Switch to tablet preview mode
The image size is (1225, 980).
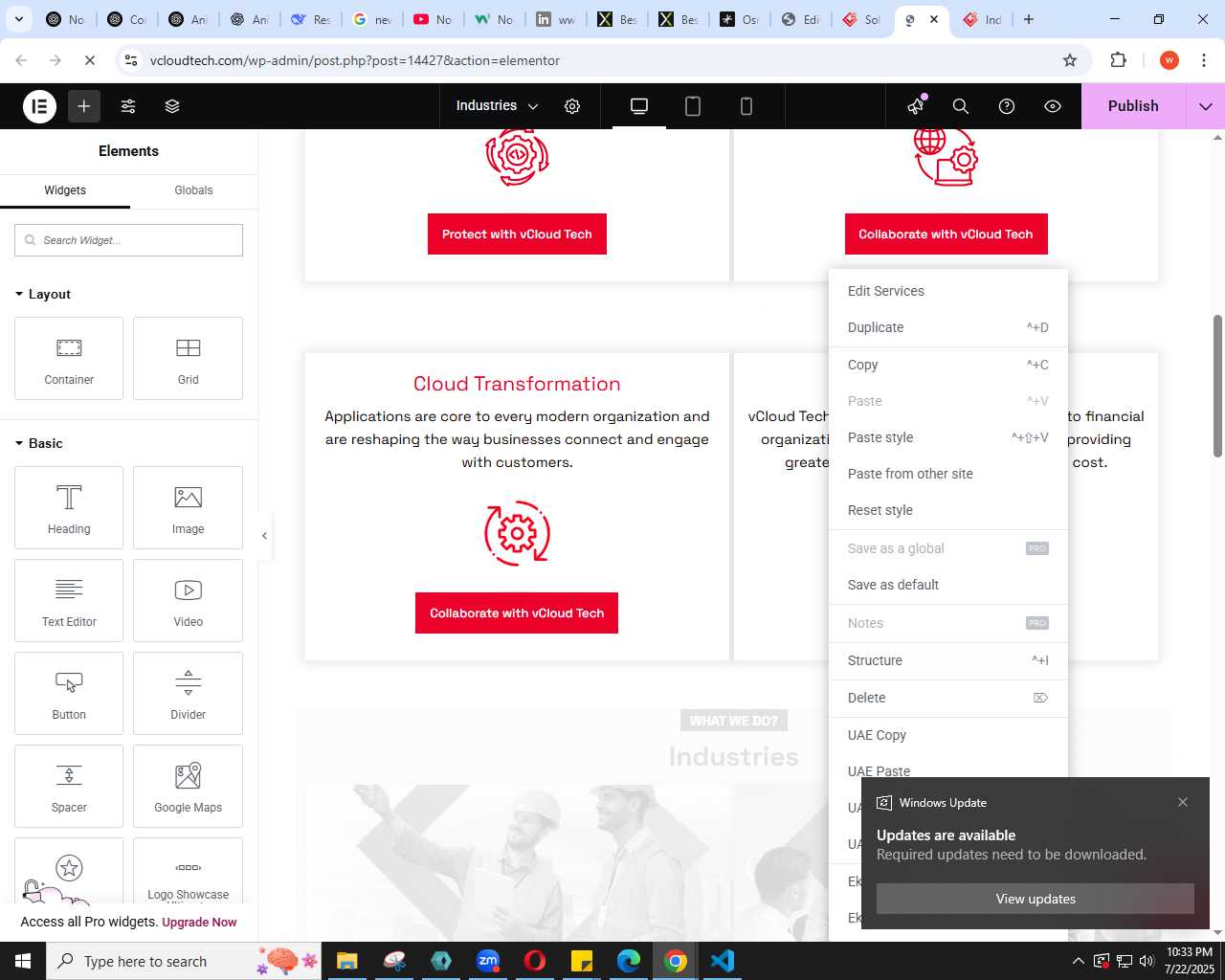click(x=693, y=106)
